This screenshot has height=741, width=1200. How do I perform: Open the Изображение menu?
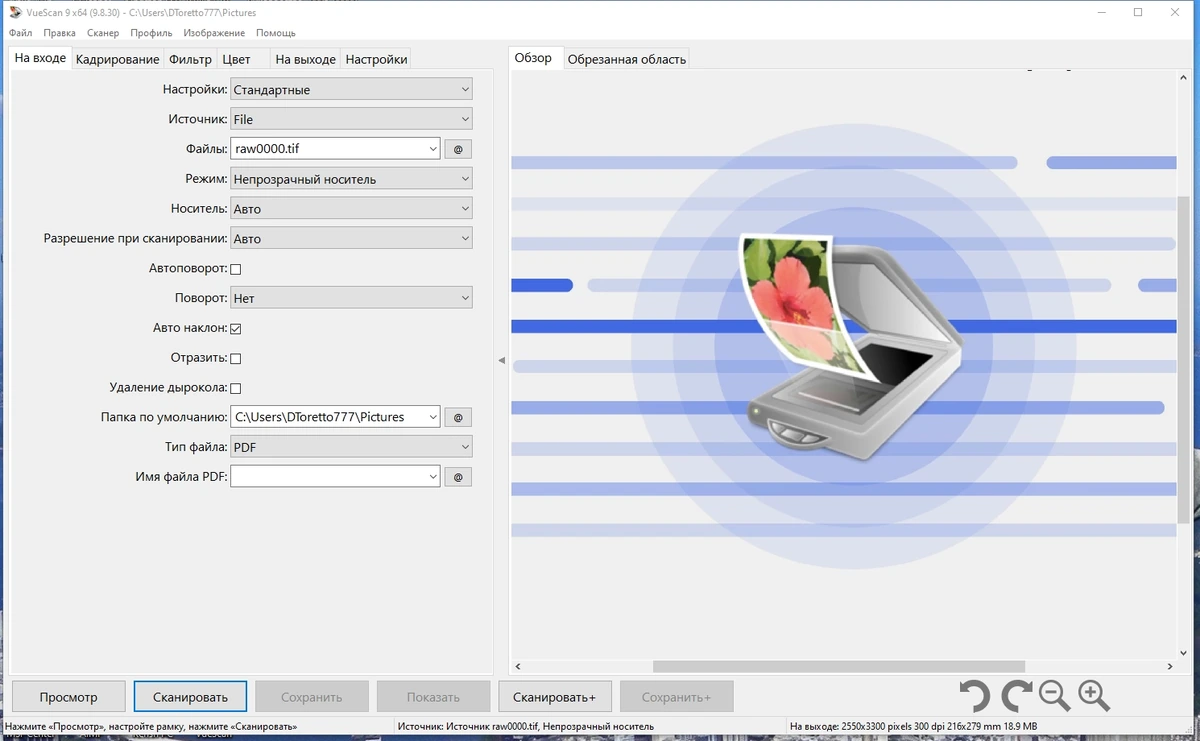click(x=215, y=33)
